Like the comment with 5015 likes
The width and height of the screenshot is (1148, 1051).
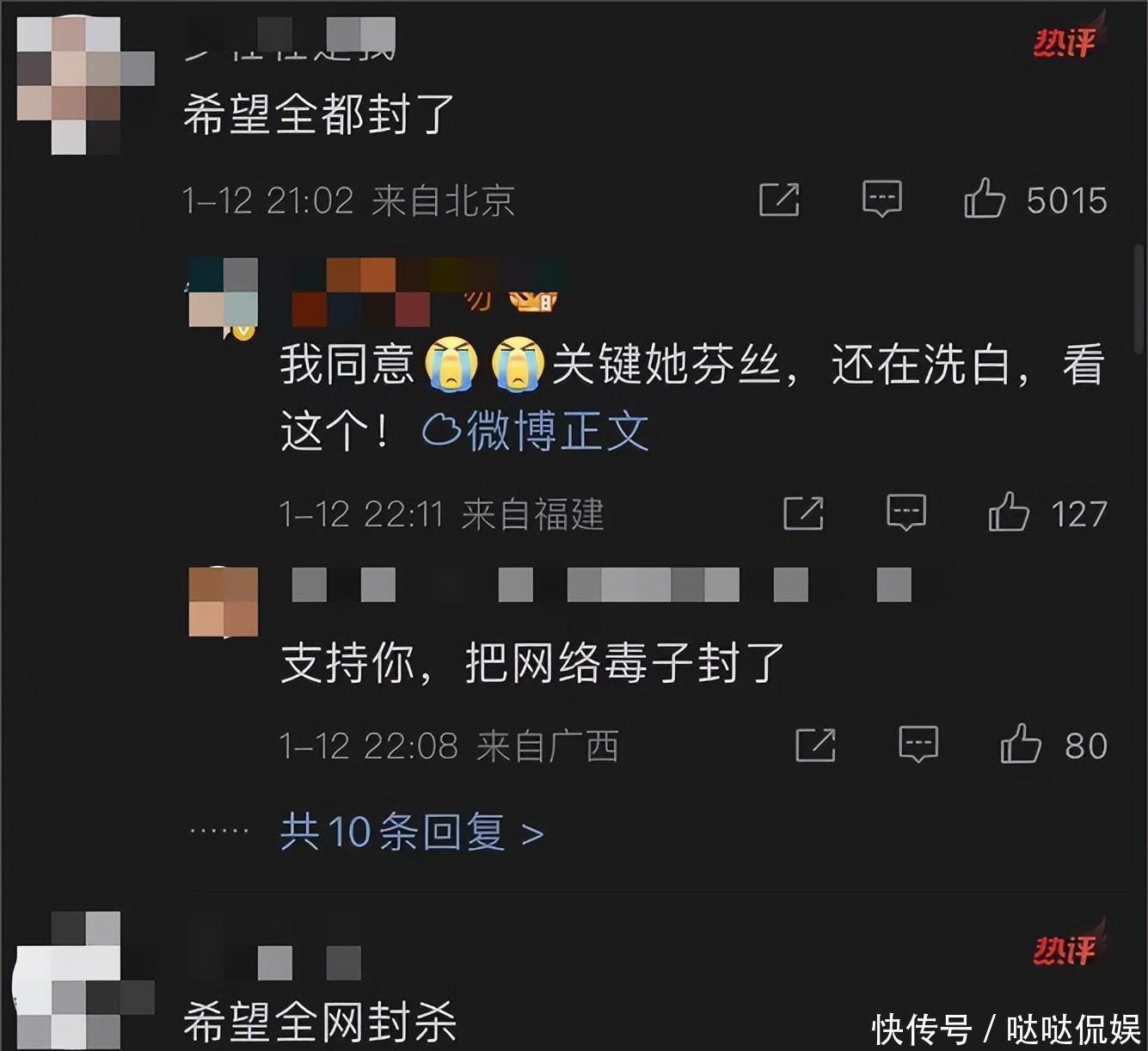(x=985, y=199)
